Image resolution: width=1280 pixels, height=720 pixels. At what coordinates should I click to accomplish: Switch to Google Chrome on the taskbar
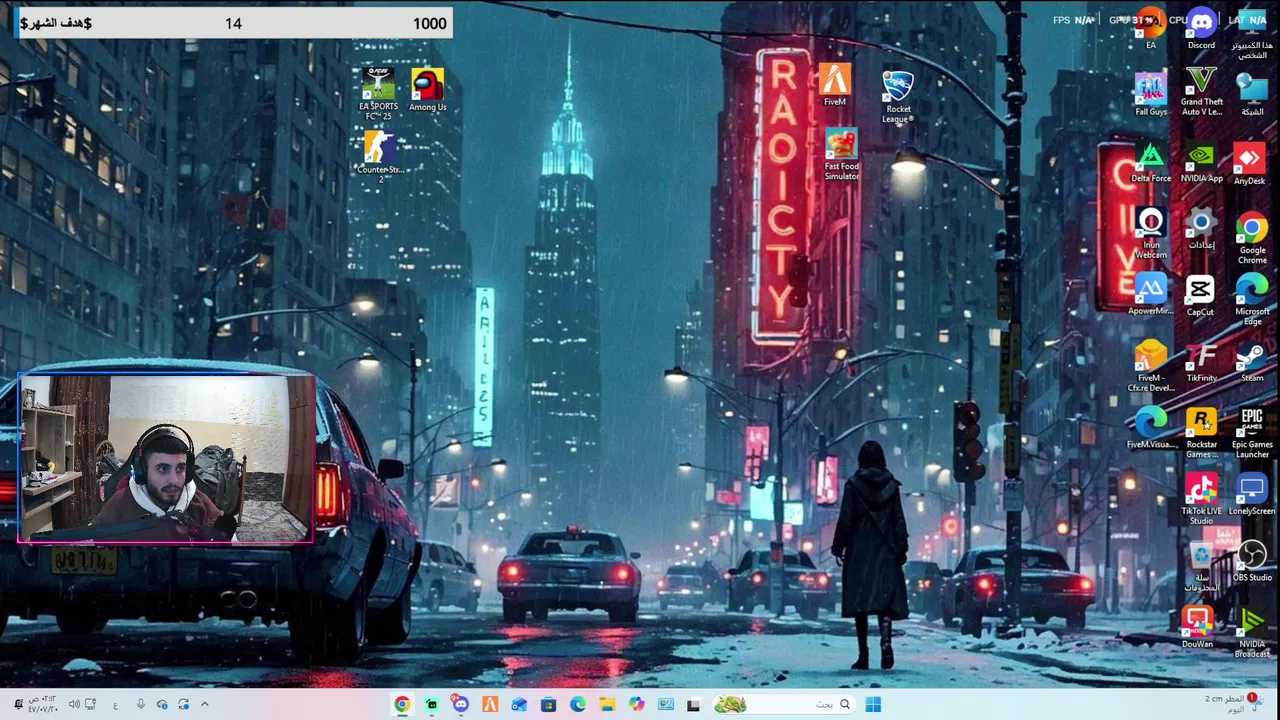click(x=402, y=705)
